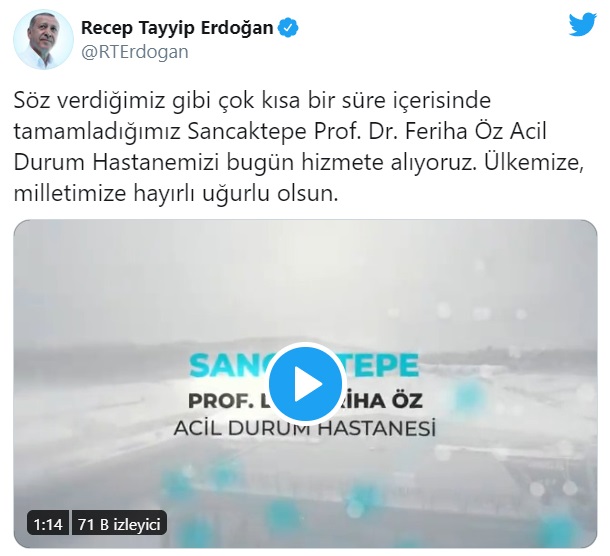The width and height of the screenshot is (610, 556).
Task: Open Twitter via the blue bird logo
Action: 582,25
